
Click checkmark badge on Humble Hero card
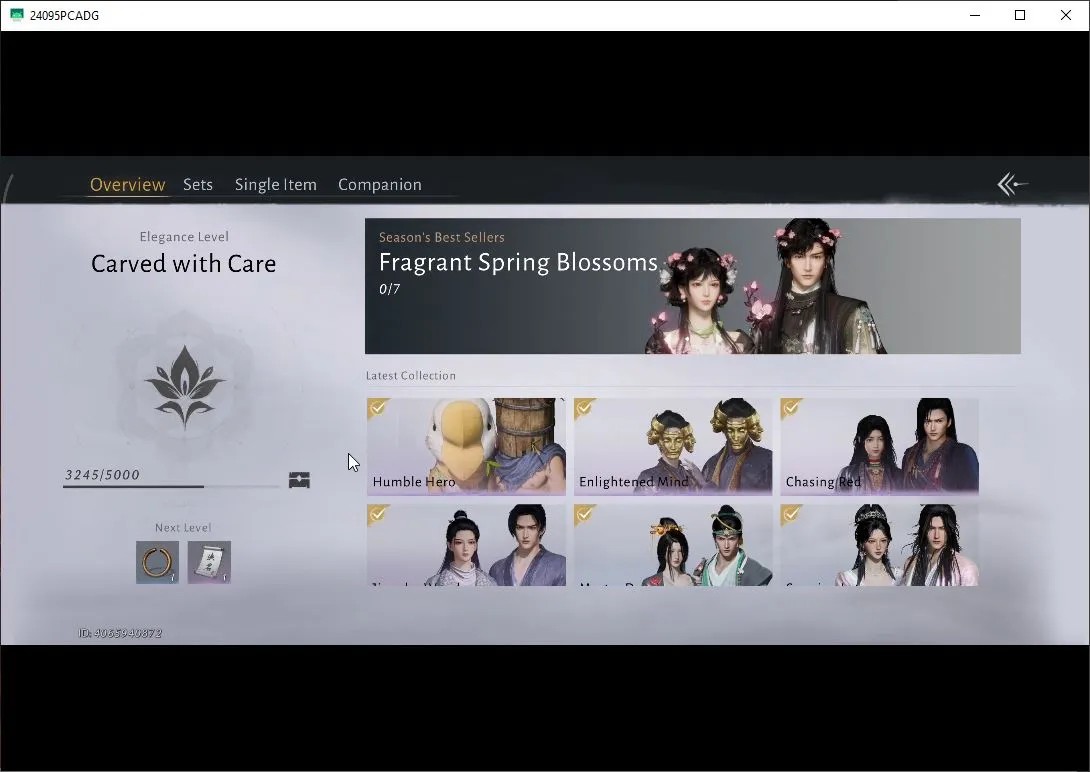(x=377, y=408)
